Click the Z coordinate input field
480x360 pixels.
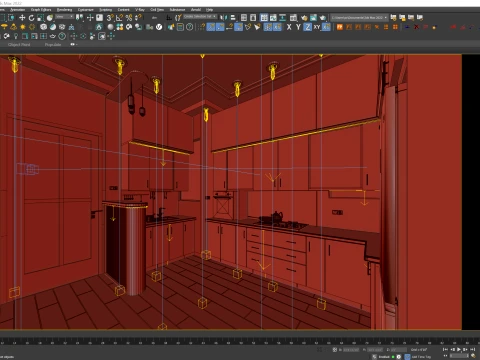pyautogui.click(x=398, y=350)
